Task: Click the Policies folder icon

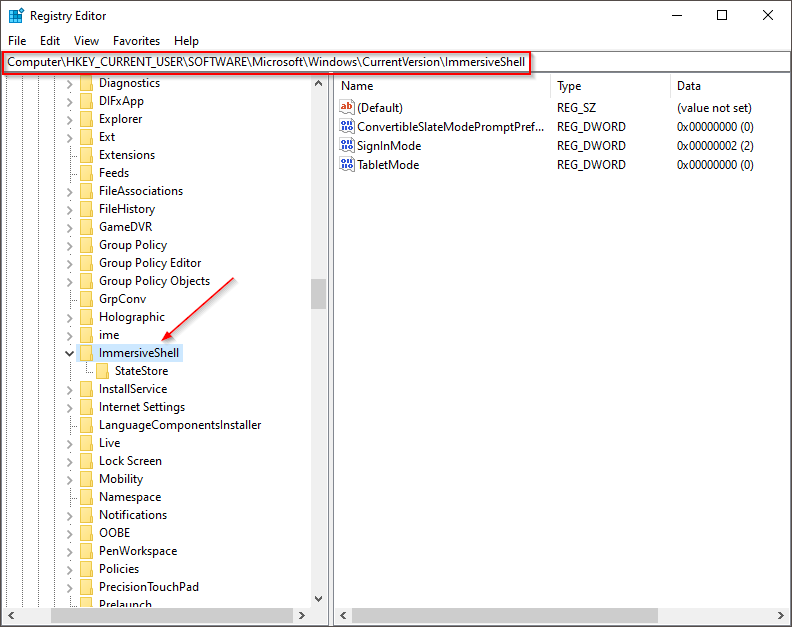Action: coord(86,569)
